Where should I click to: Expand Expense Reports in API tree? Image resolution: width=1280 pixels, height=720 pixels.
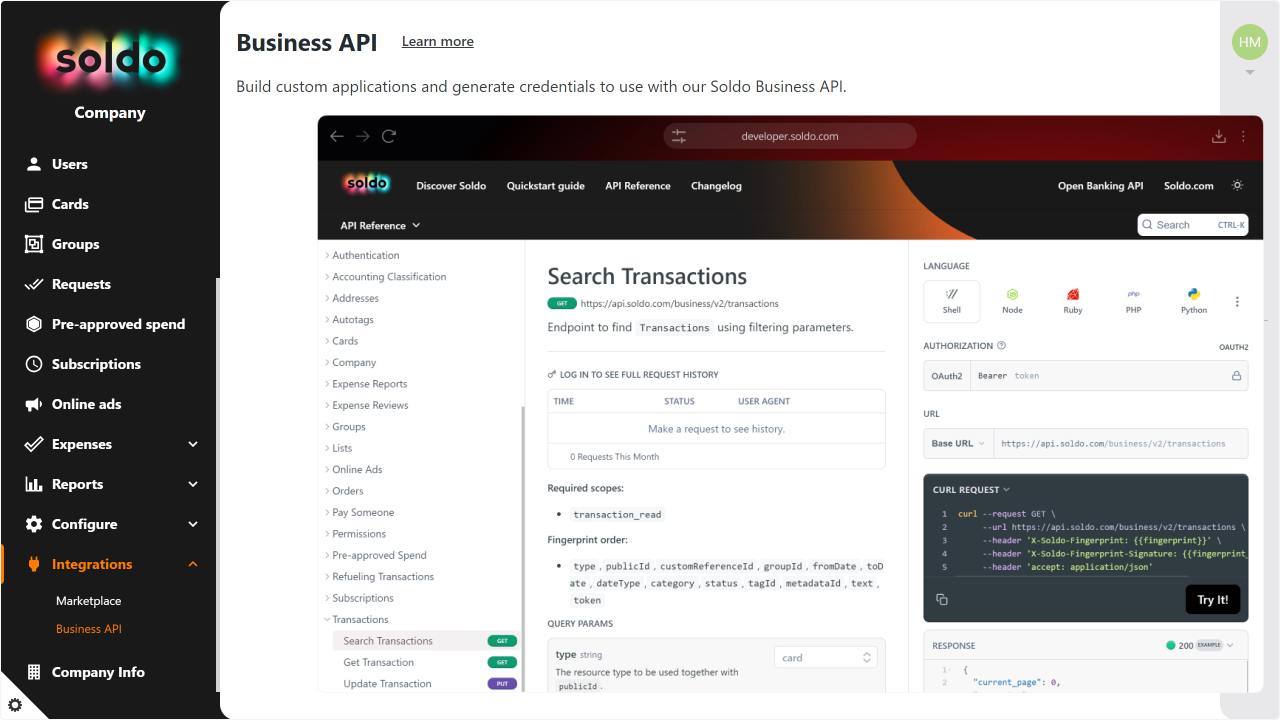click(366, 384)
